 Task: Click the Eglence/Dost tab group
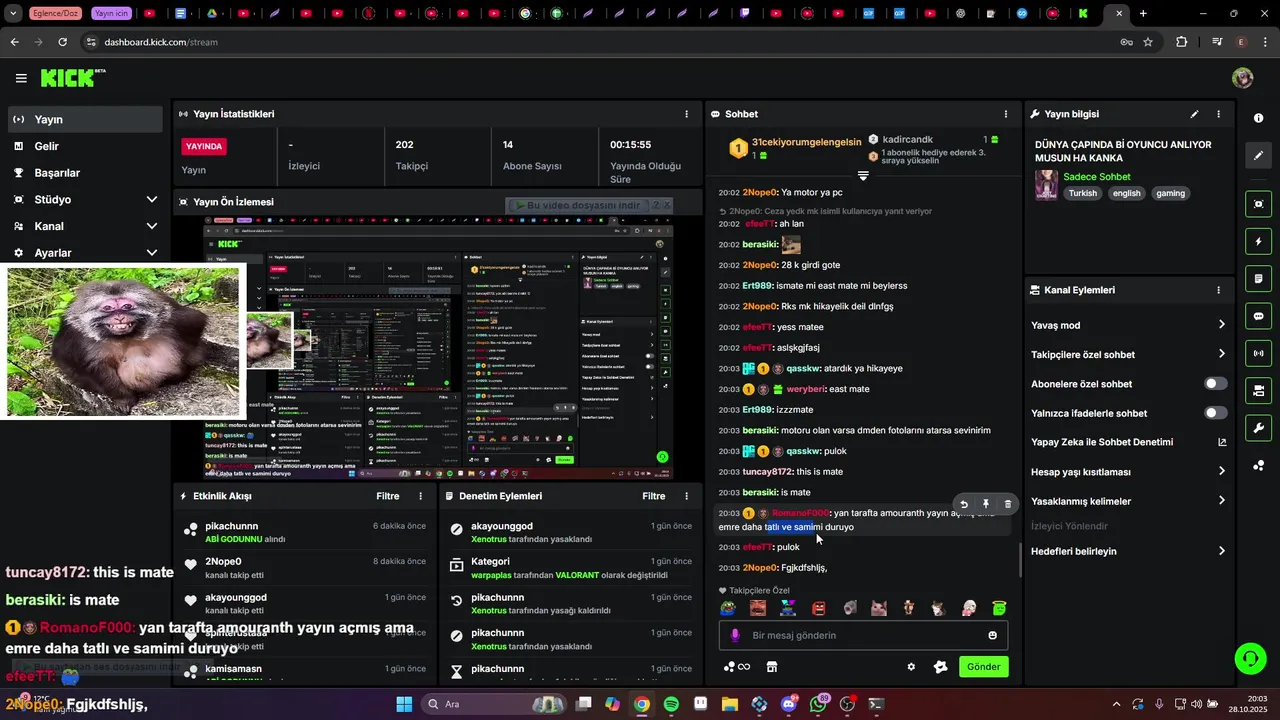tap(56, 14)
